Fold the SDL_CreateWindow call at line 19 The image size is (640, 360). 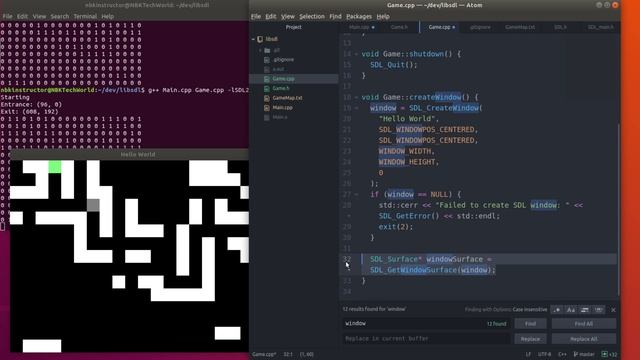point(356,108)
